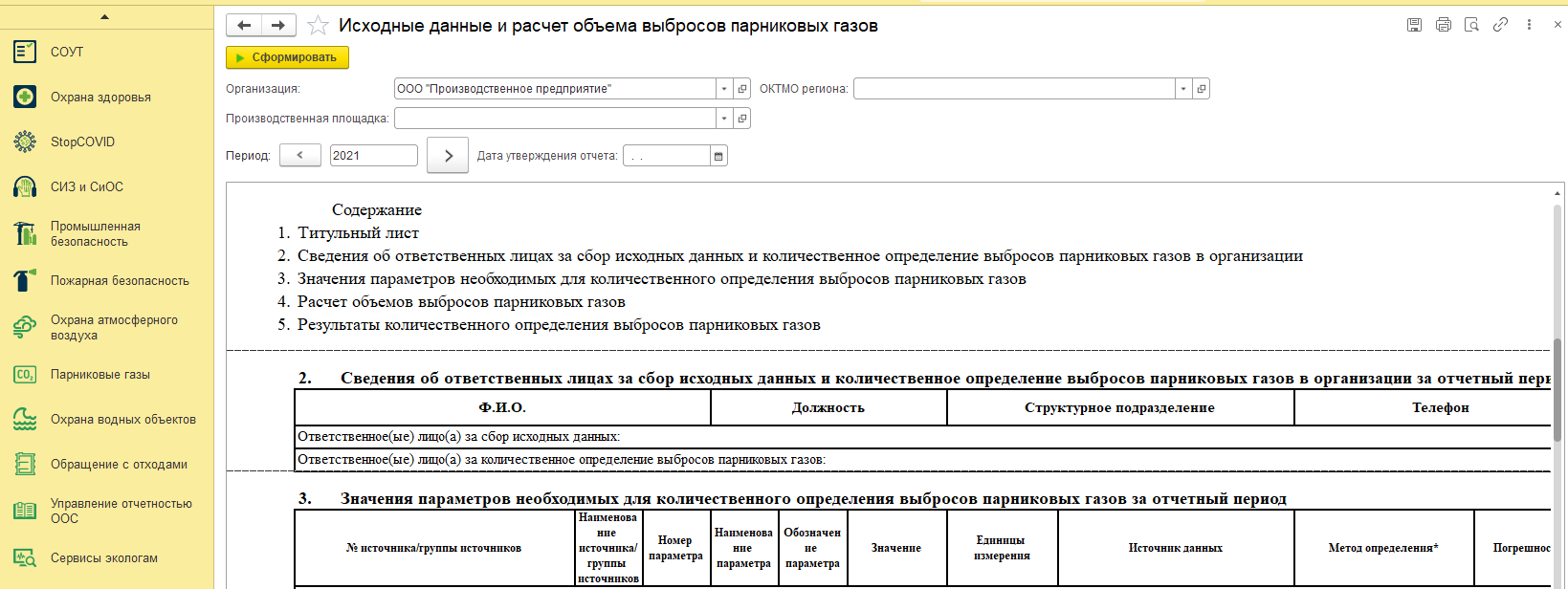Print the report with the printer icon
The width and height of the screenshot is (1568, 589).
(1443, 25)
